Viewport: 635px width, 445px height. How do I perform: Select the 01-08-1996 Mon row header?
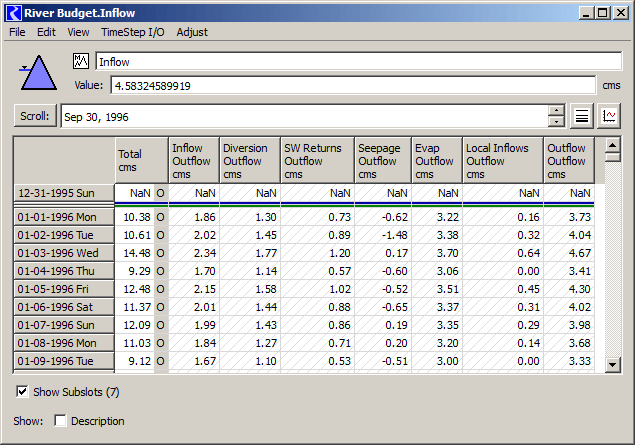[x=64, y=343]
